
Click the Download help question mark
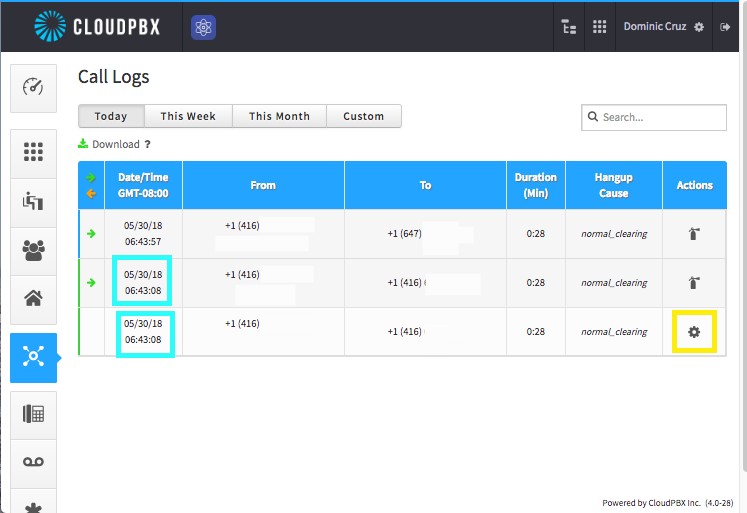pyautogui.click(x=148, y=144)
